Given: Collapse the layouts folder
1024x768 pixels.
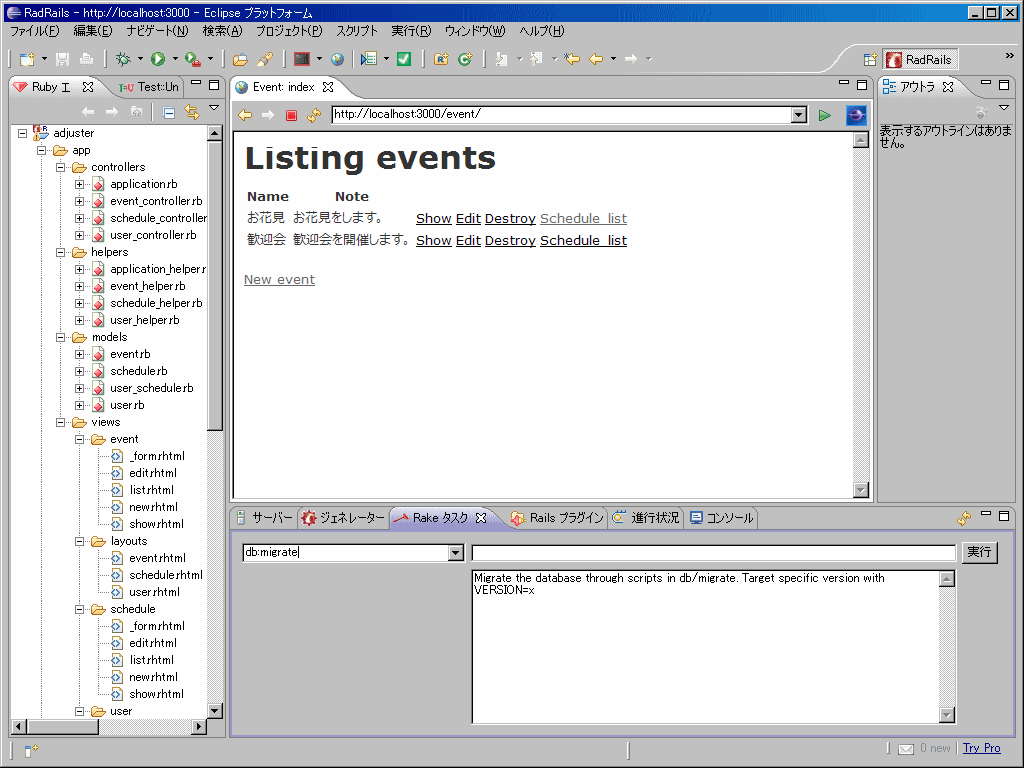Looking at the screenshot, I should pyautogui.click(x=80, y=541).
